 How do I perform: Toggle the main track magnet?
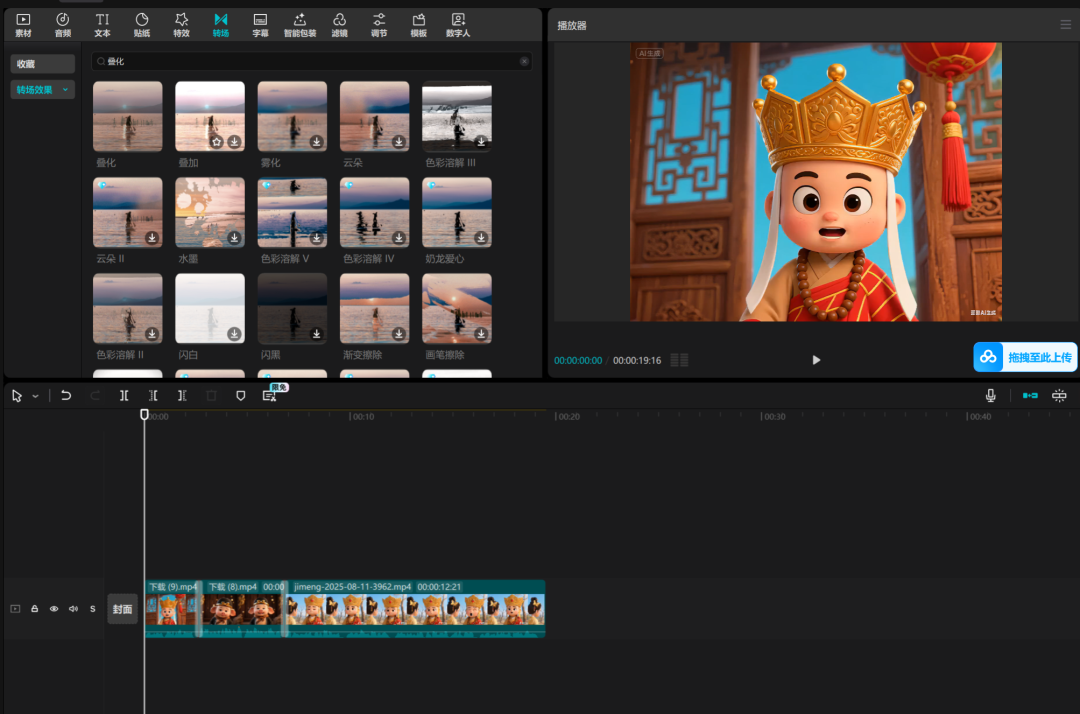click(1030, 395)
